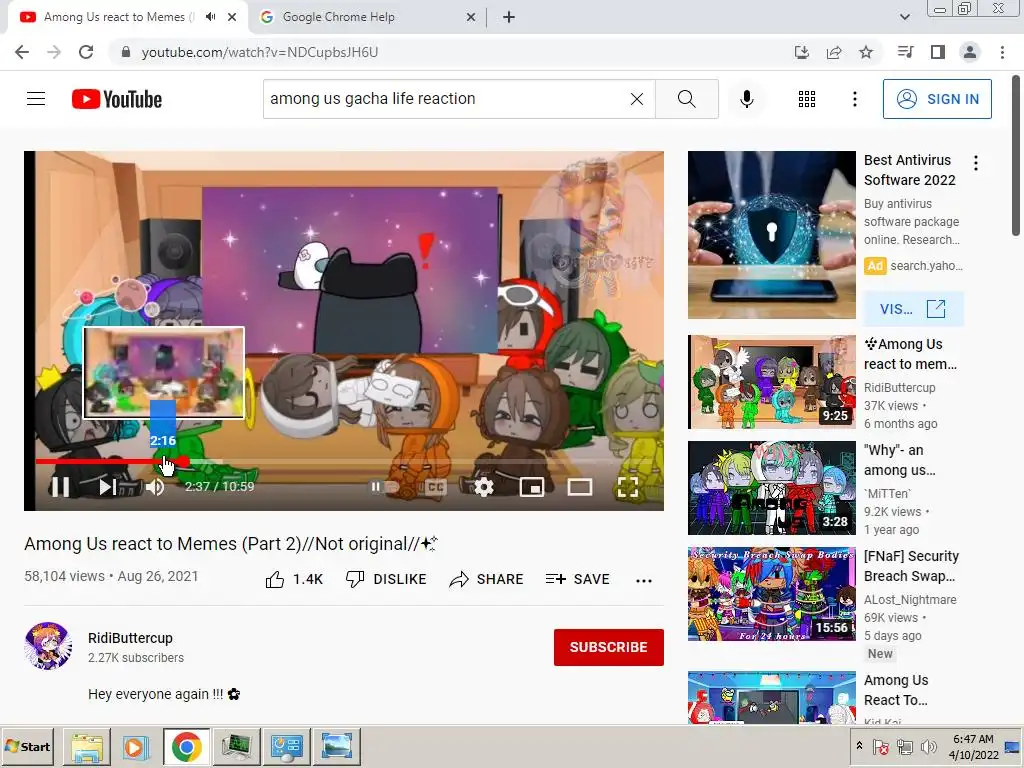Open a new browser tab
This screenshot has height=768, width=1024.
point(509,17)
